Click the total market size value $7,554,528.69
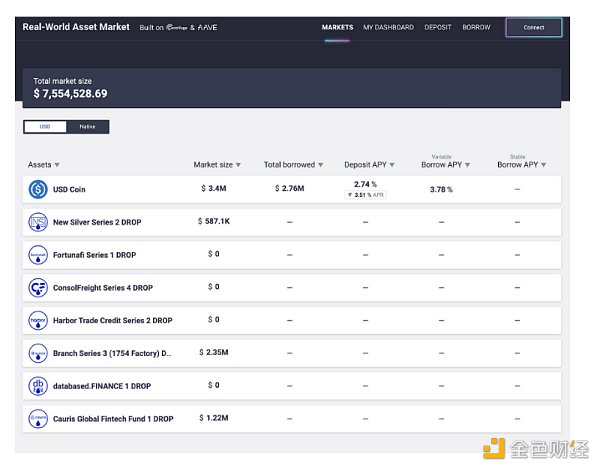 (x=70, y=93)
